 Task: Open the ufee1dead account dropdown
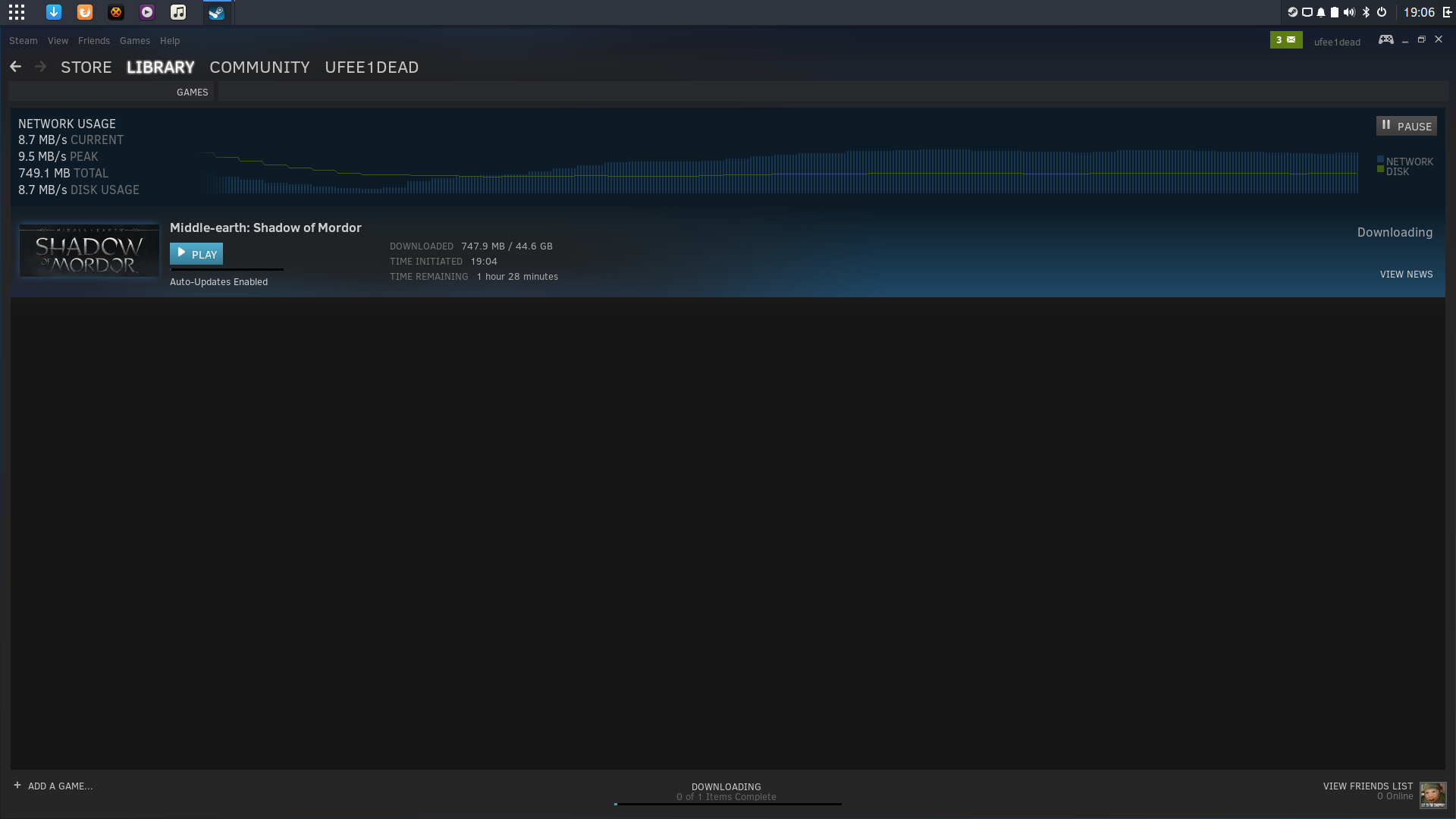[x=1337, y=42]
